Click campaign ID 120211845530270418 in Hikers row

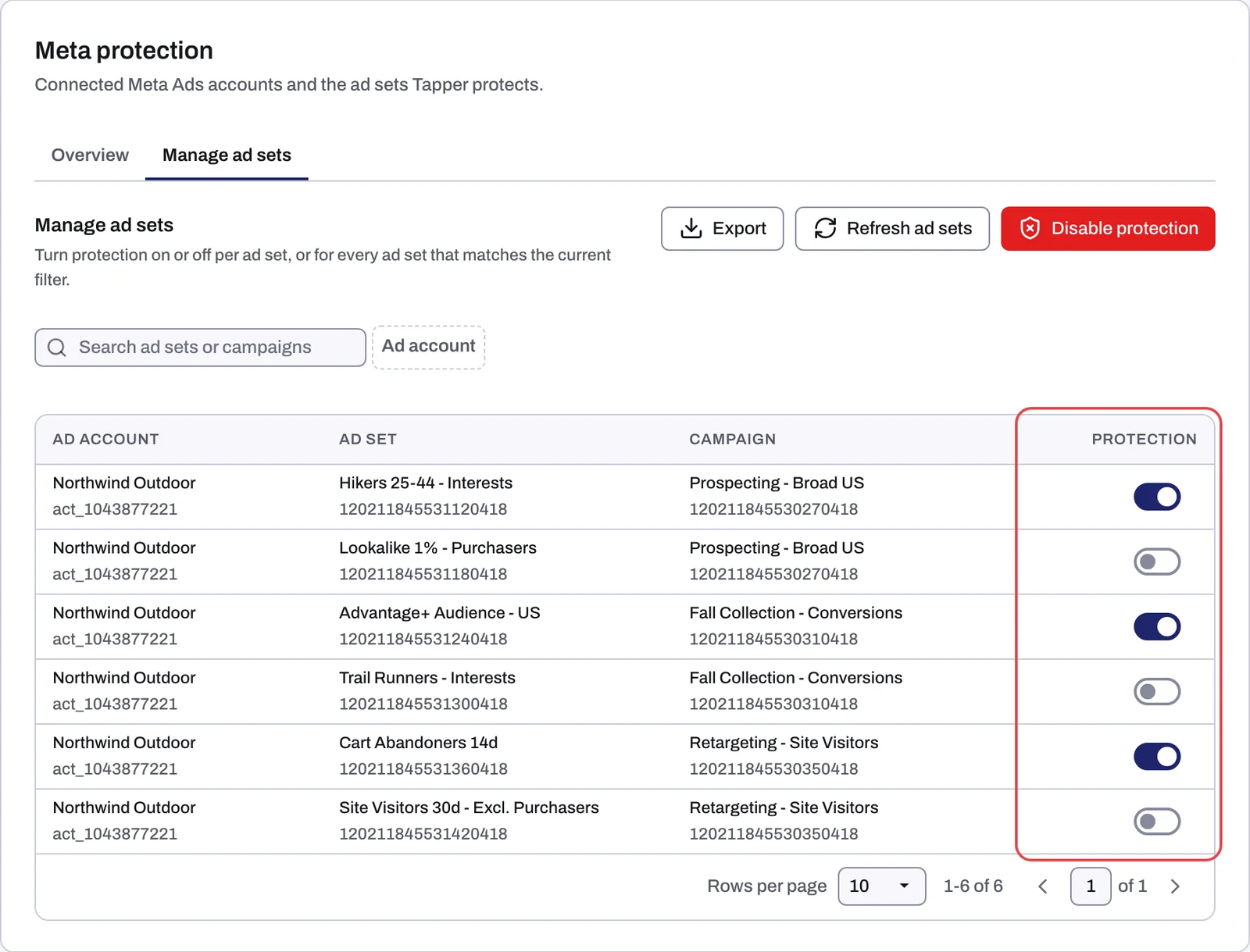pos(773,509)
